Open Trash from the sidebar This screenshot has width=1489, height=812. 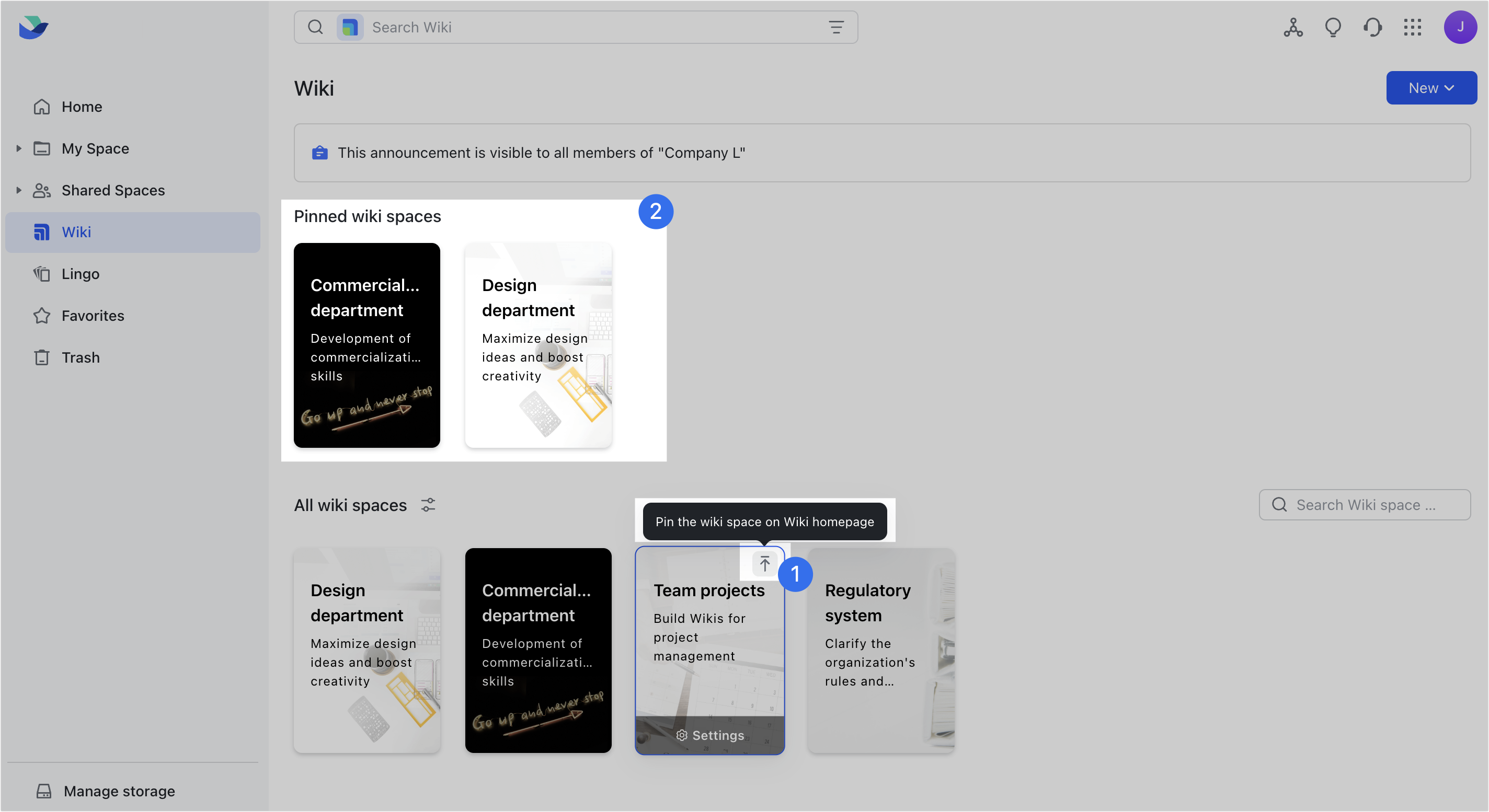[x=81, y=357]
